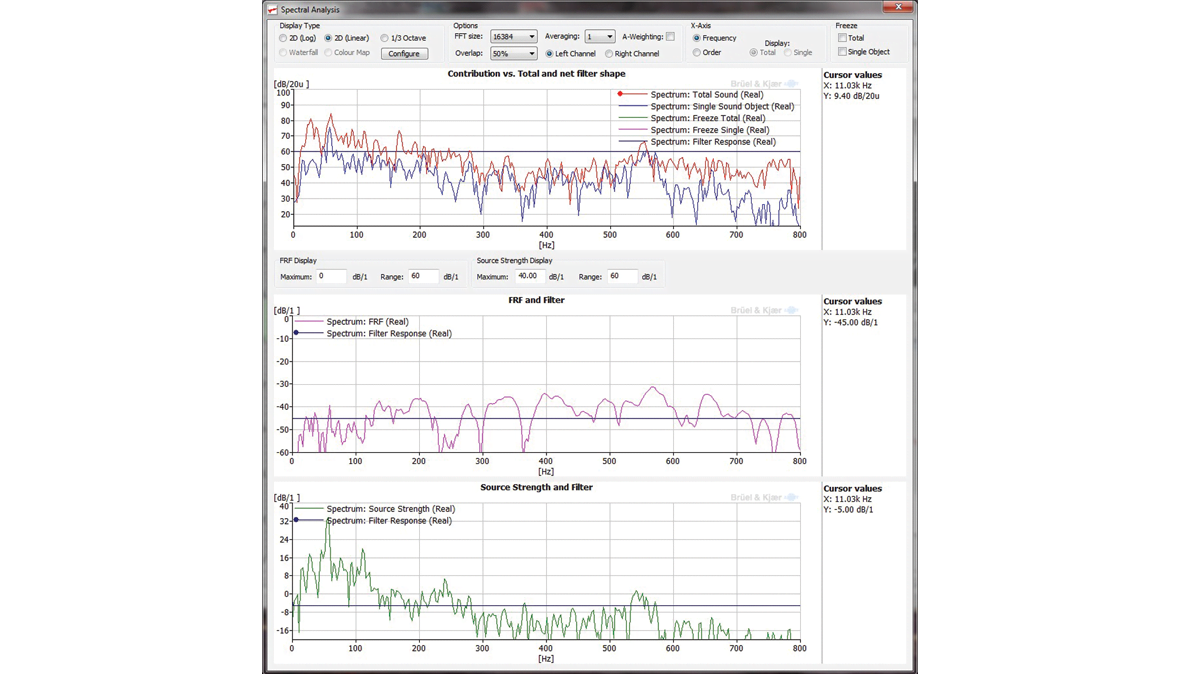Click the Brüel & Kjær logo in top chart

[764, 85]
